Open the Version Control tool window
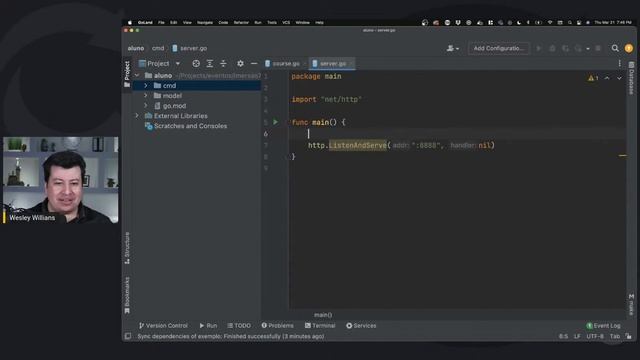The width and height of the screenshot is (640, 360). click(x=163, y=326)
